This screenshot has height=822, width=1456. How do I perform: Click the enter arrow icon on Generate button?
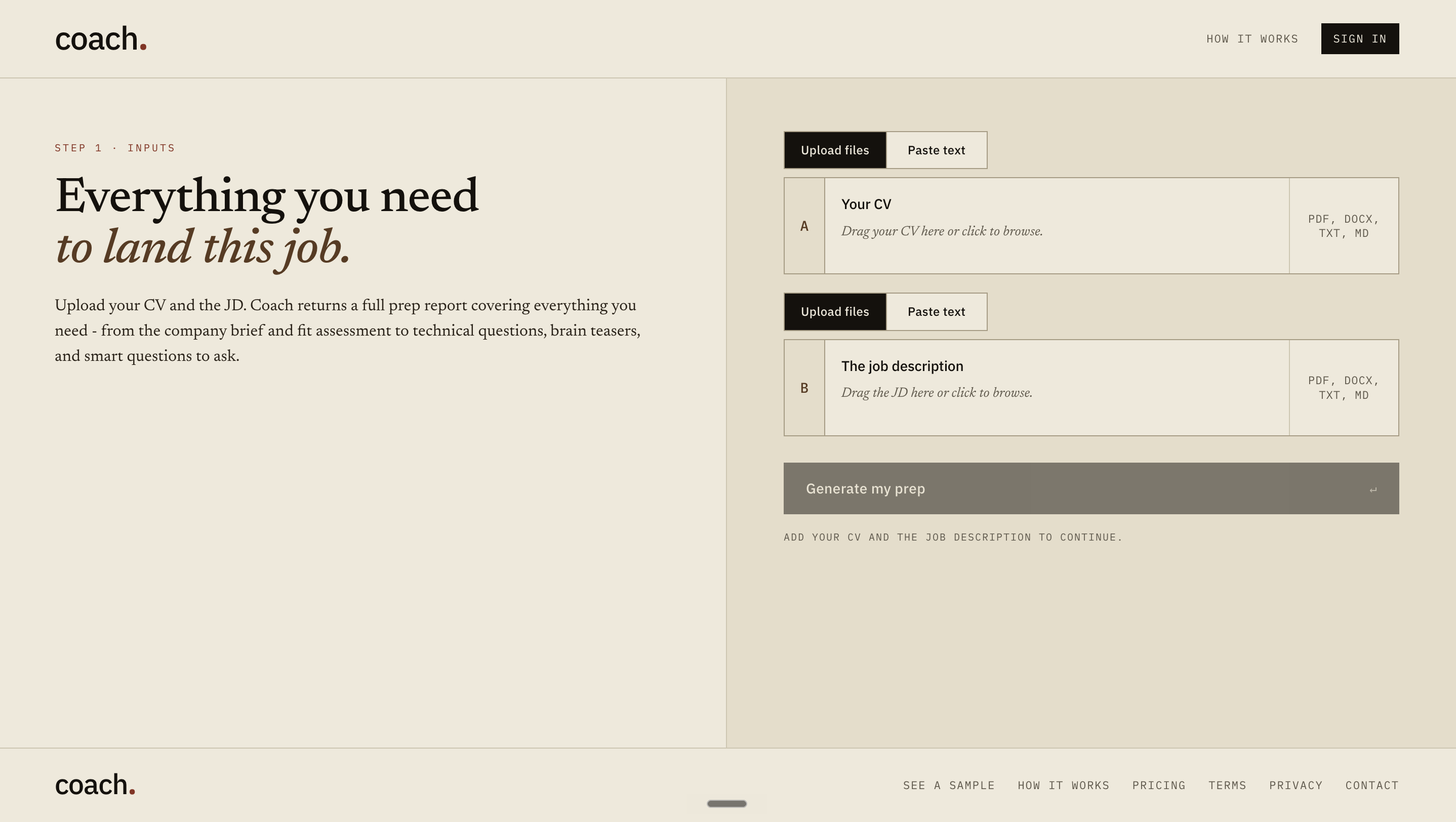[x=1373, y=489]
